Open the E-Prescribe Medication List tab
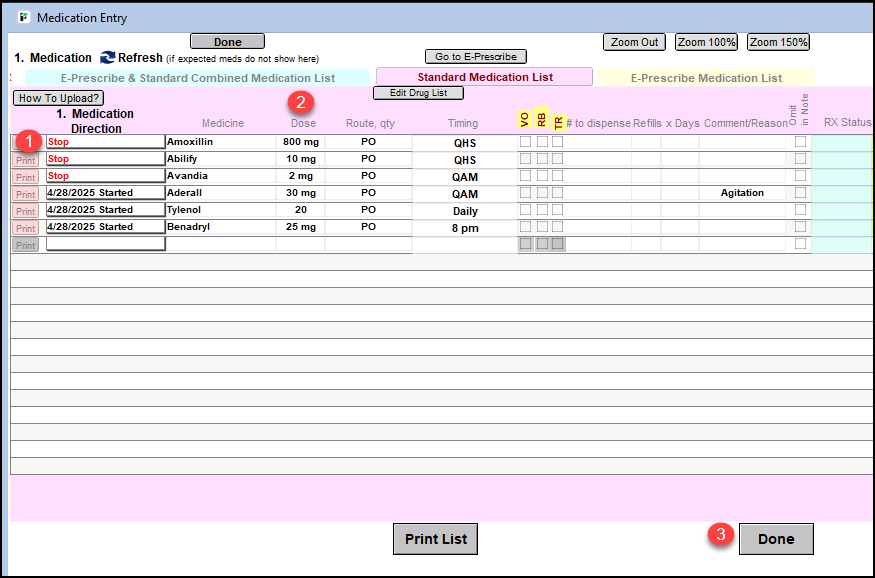 click(706, 77)
